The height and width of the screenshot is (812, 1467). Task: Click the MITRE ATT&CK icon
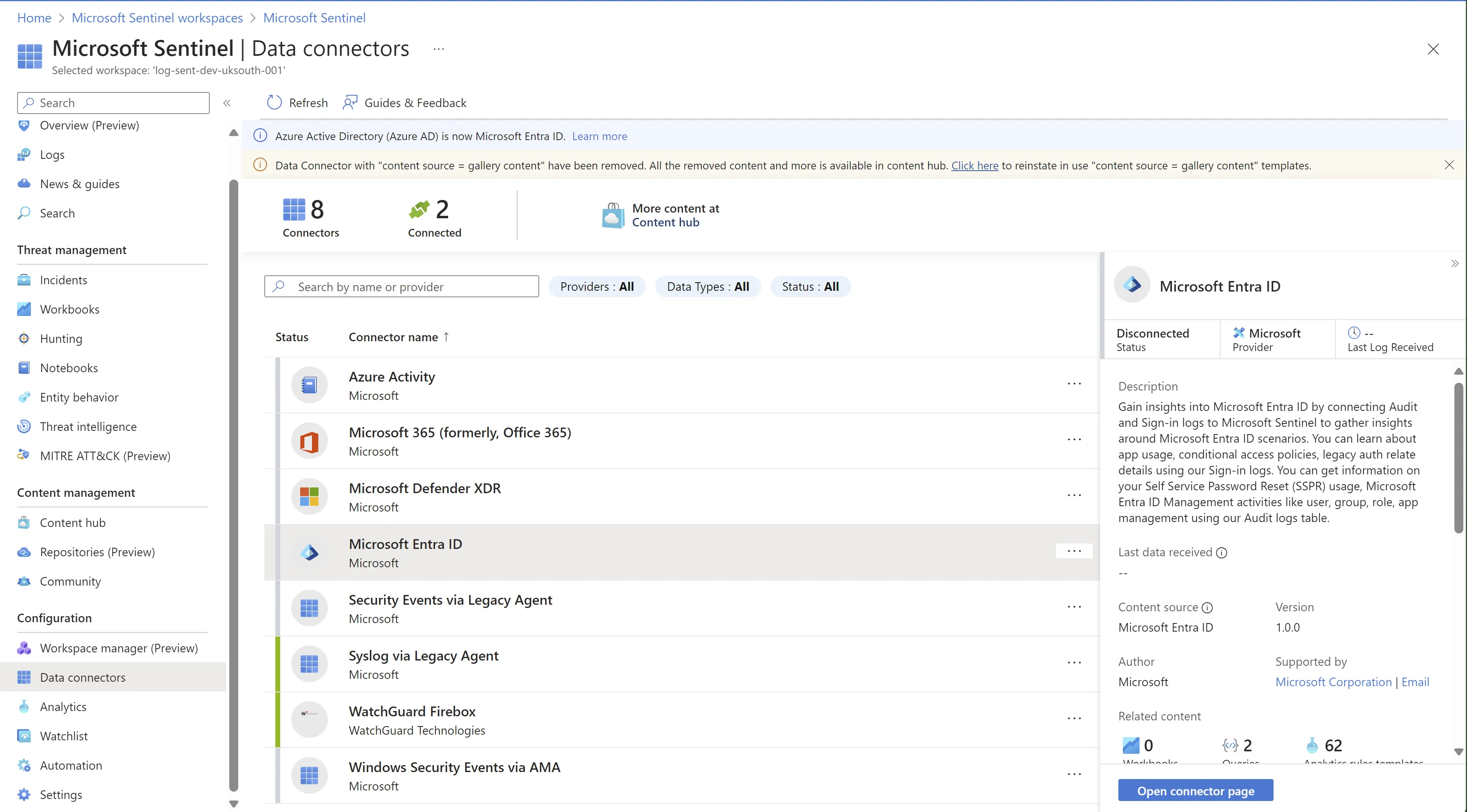[x=24, y=456]
